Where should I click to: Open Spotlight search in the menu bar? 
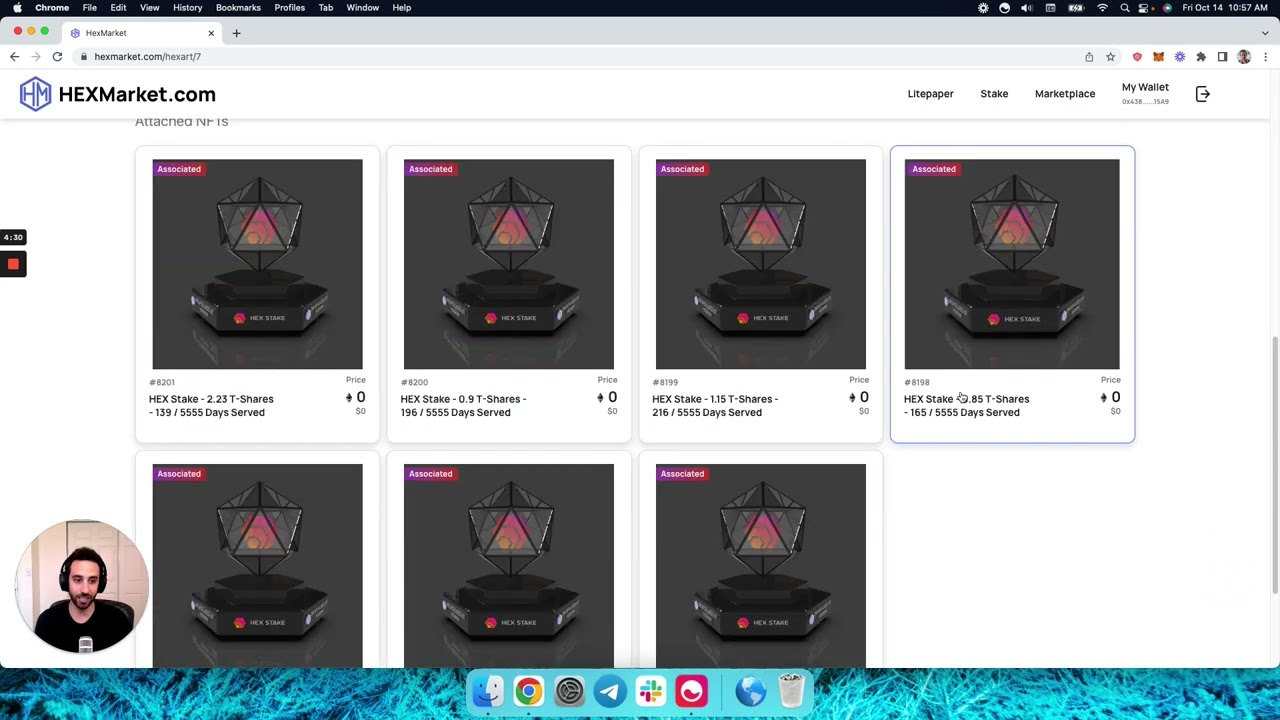click(x=1125, y=8)
